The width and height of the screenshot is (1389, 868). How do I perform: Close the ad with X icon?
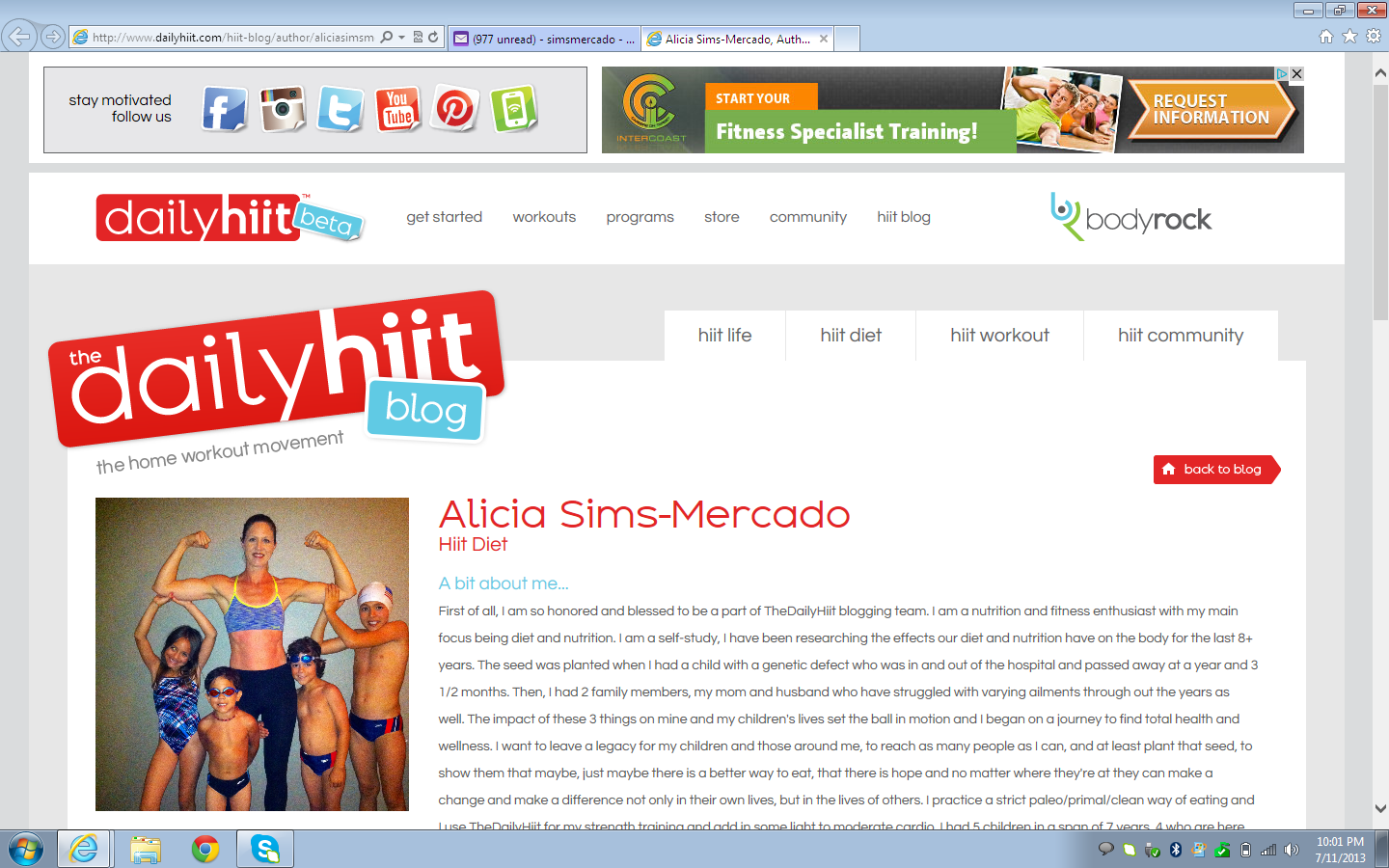click(1297, 73)
